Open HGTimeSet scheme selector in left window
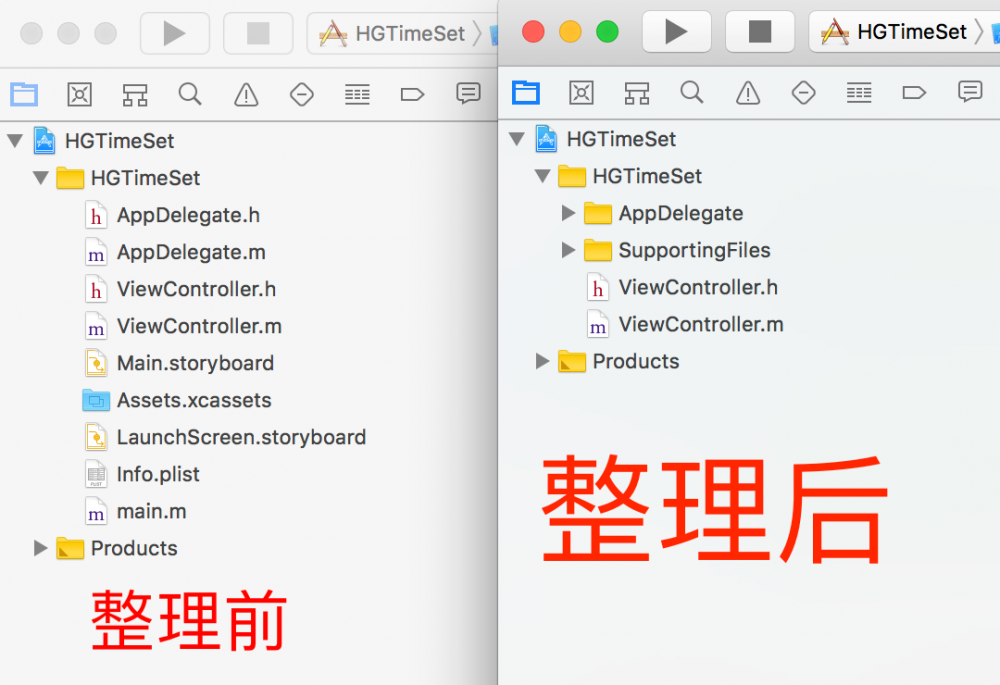The width and height of the screenshot is (1000, 685). point(403,33)
